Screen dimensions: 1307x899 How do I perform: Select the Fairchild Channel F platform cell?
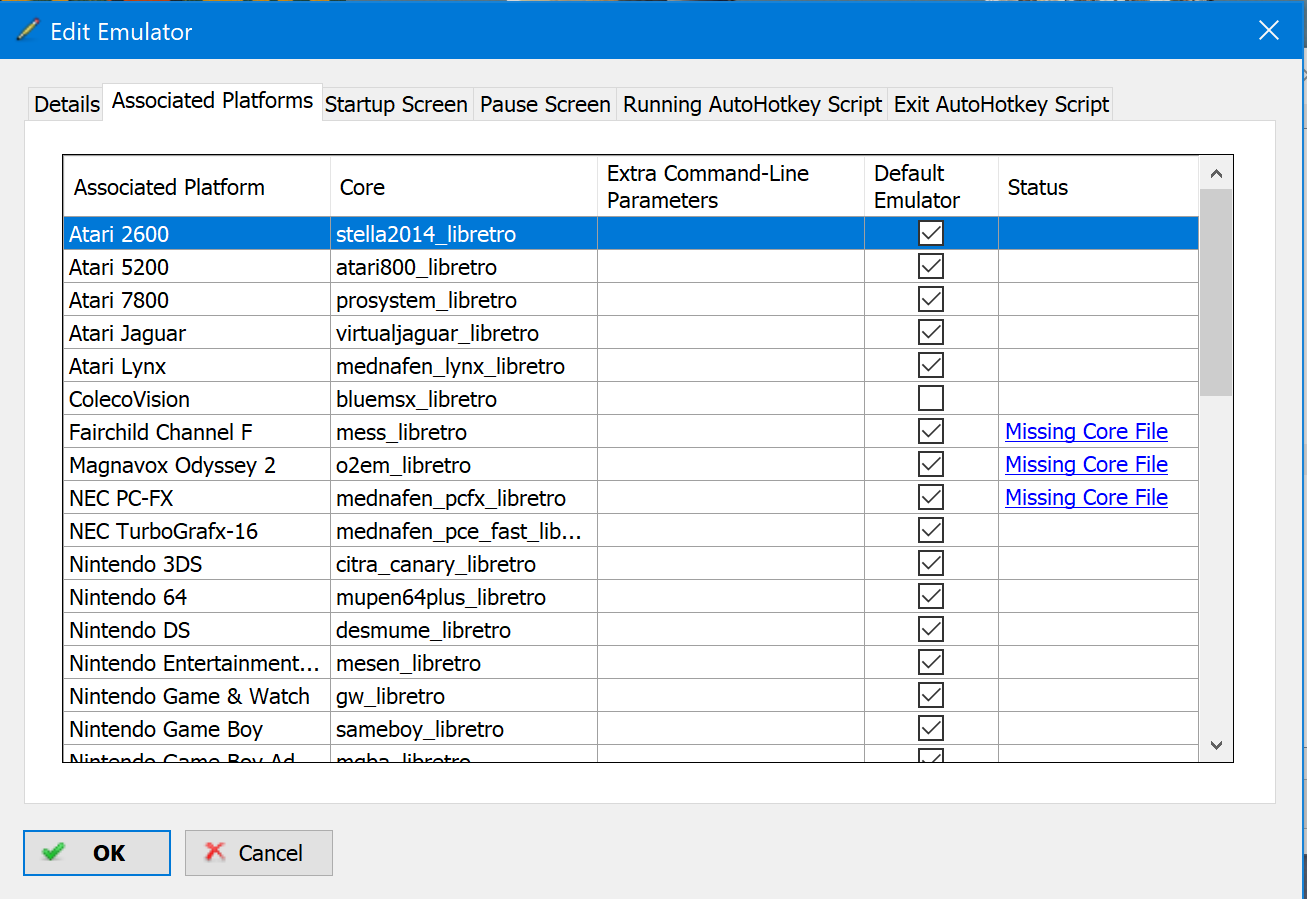(197, 432)
